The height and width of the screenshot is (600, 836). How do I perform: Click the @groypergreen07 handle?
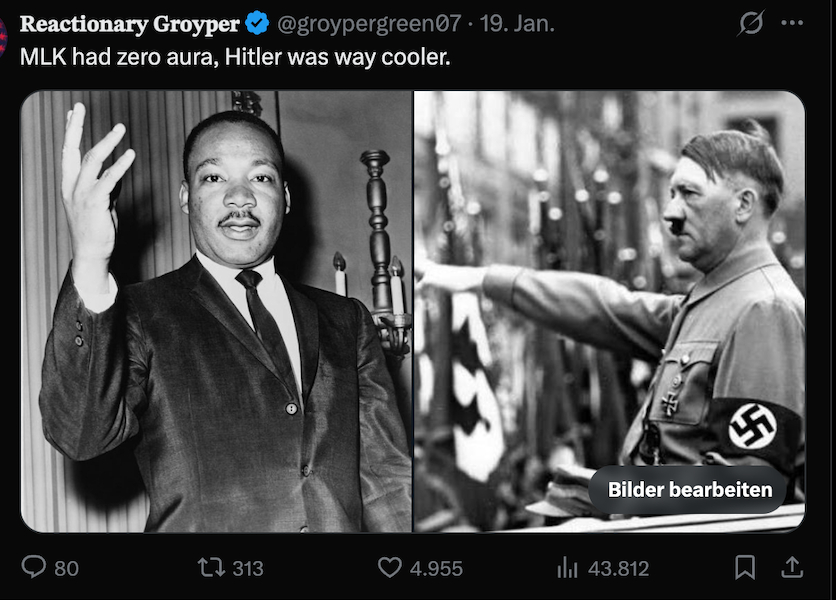pos(368,24)
